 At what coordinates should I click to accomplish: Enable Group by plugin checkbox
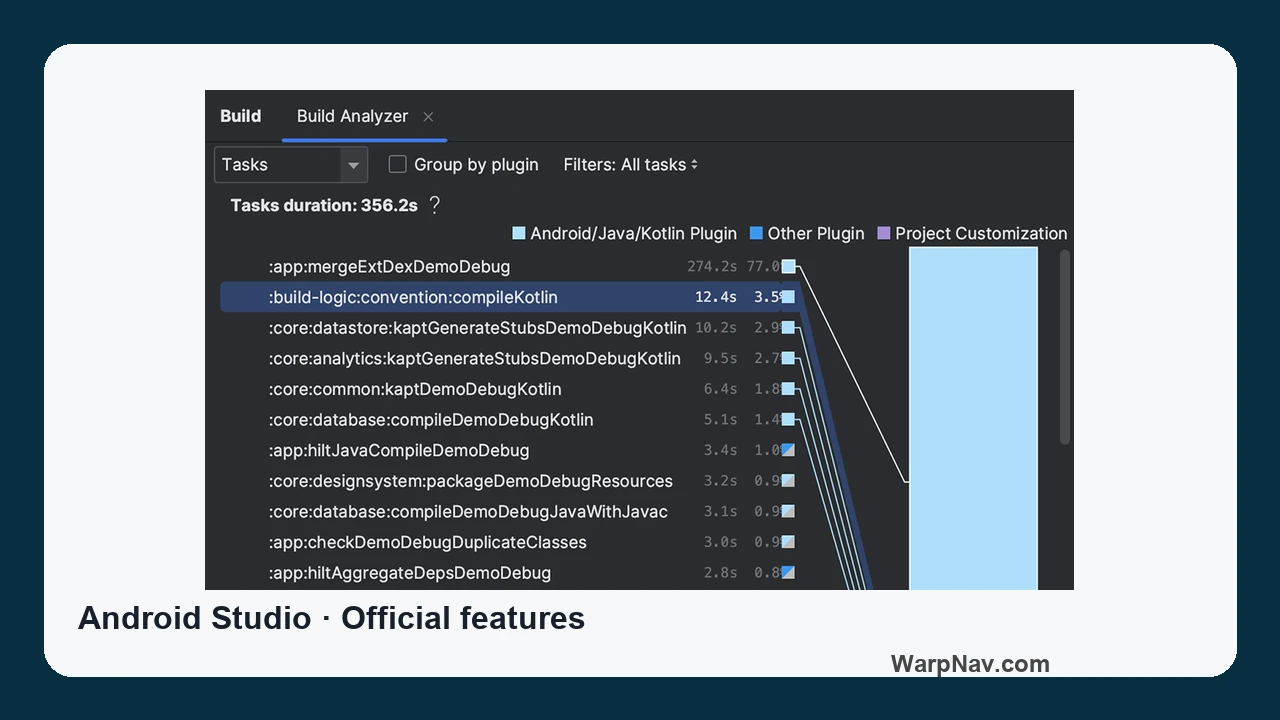pos(398,165)
